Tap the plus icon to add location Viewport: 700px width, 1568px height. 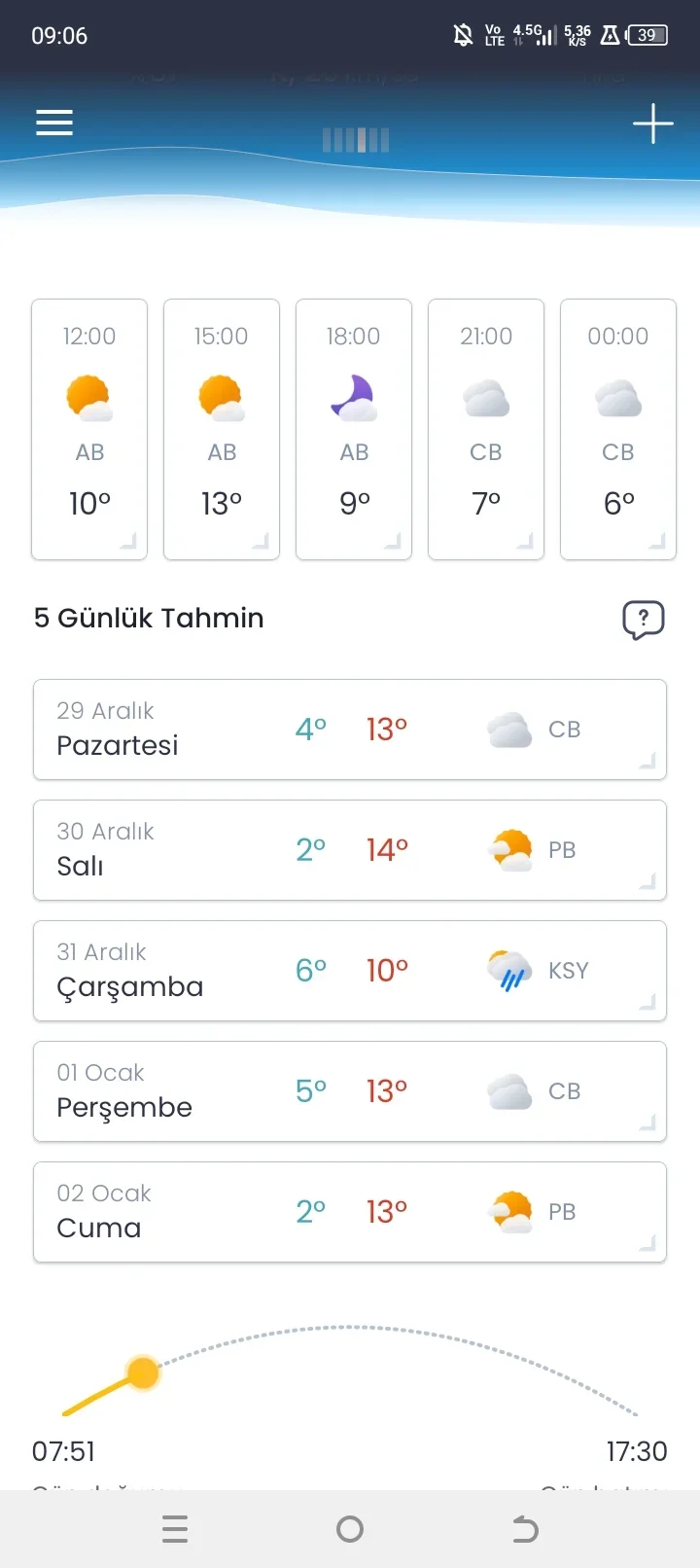click(652, 124)
